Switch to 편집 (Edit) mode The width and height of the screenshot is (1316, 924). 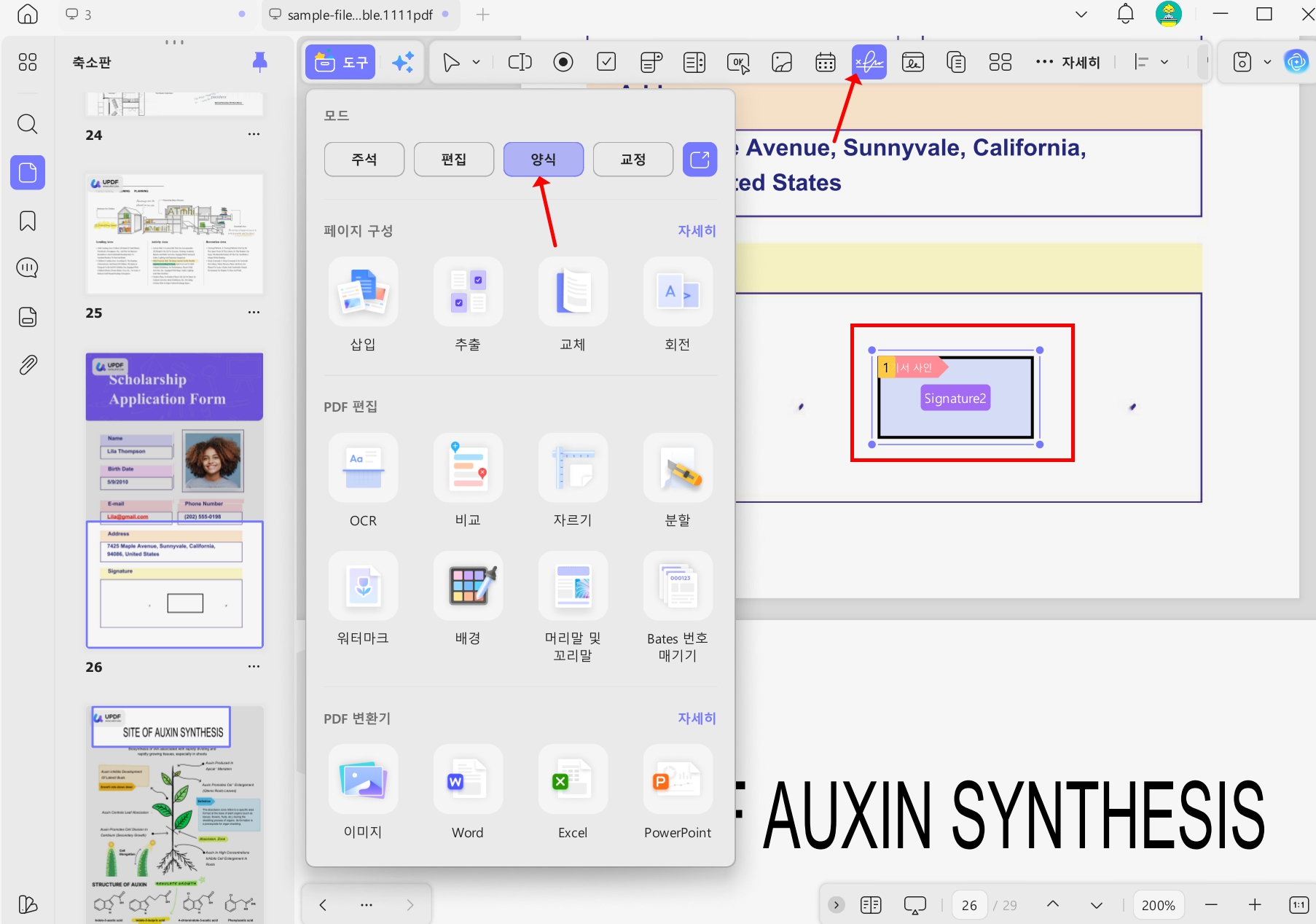[454, 159]
